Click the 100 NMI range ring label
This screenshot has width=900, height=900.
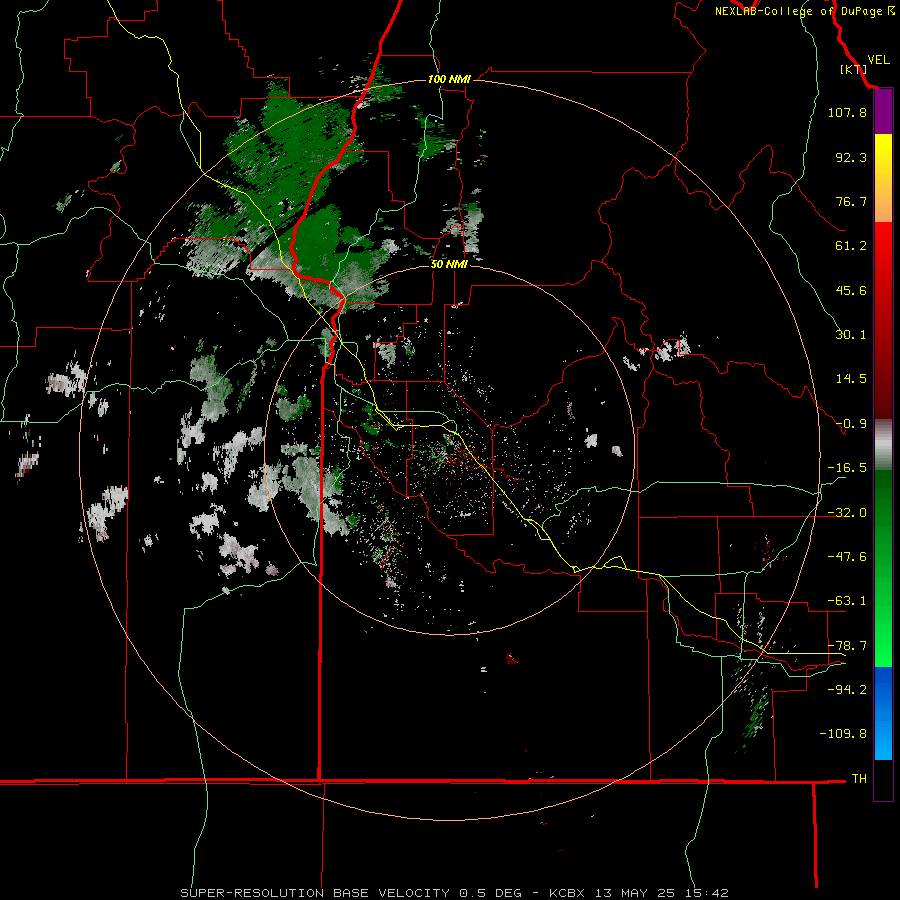(449, 79)
